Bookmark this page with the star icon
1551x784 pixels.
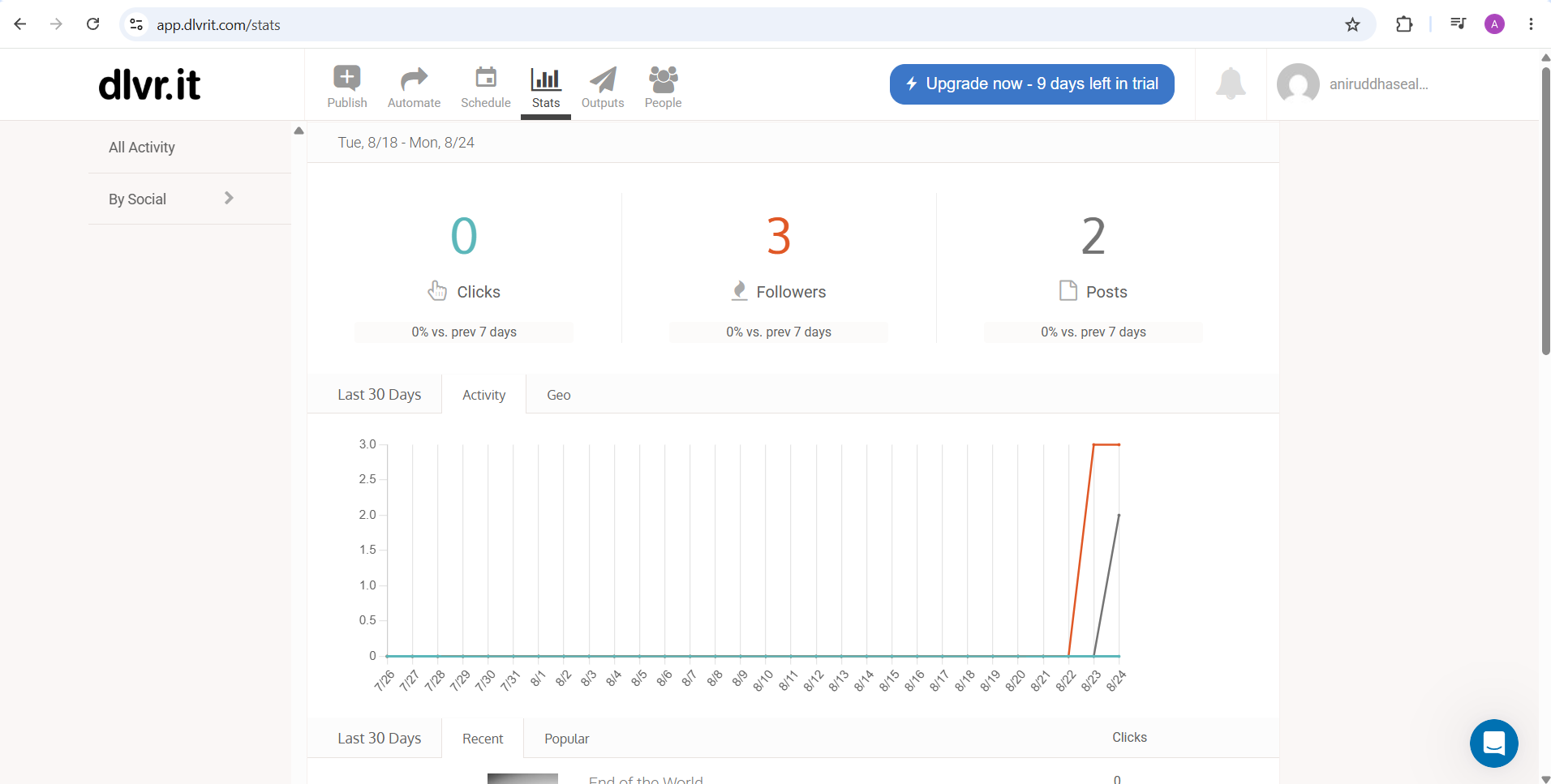pyautogui.click(x=1352, y=24)
